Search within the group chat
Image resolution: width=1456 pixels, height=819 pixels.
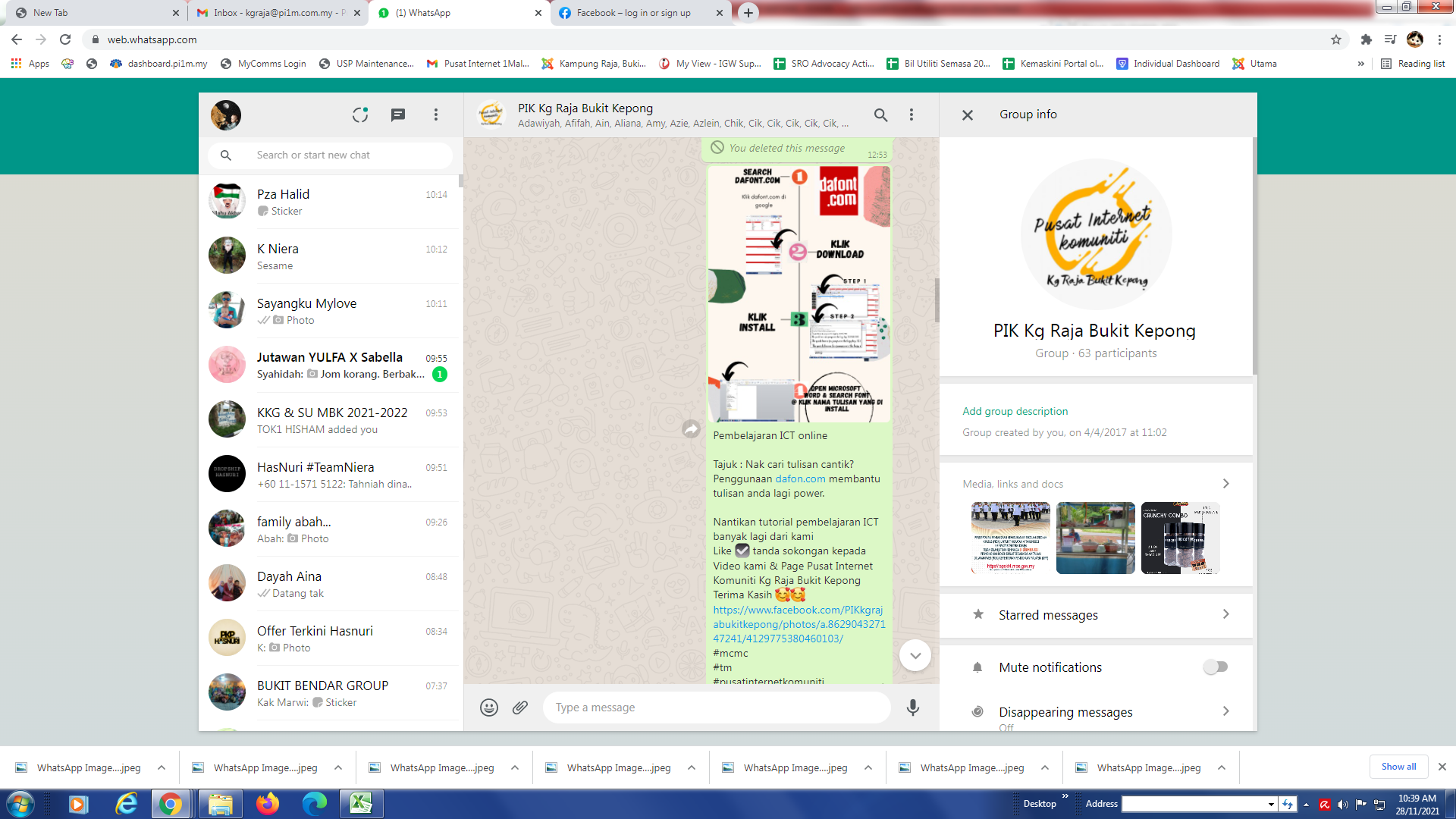[880, 115]
